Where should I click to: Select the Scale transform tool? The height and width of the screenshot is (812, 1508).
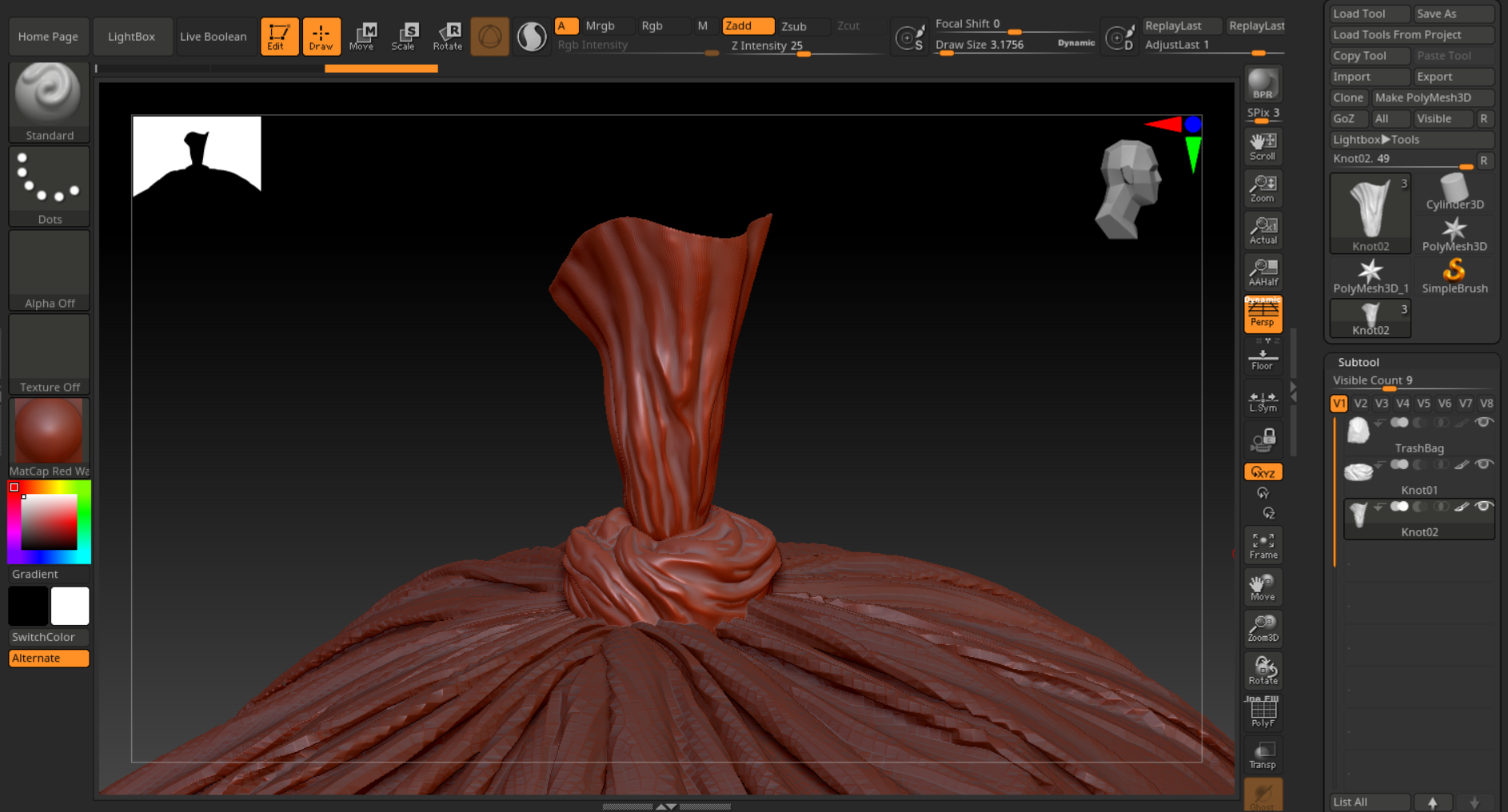[404, 36]
